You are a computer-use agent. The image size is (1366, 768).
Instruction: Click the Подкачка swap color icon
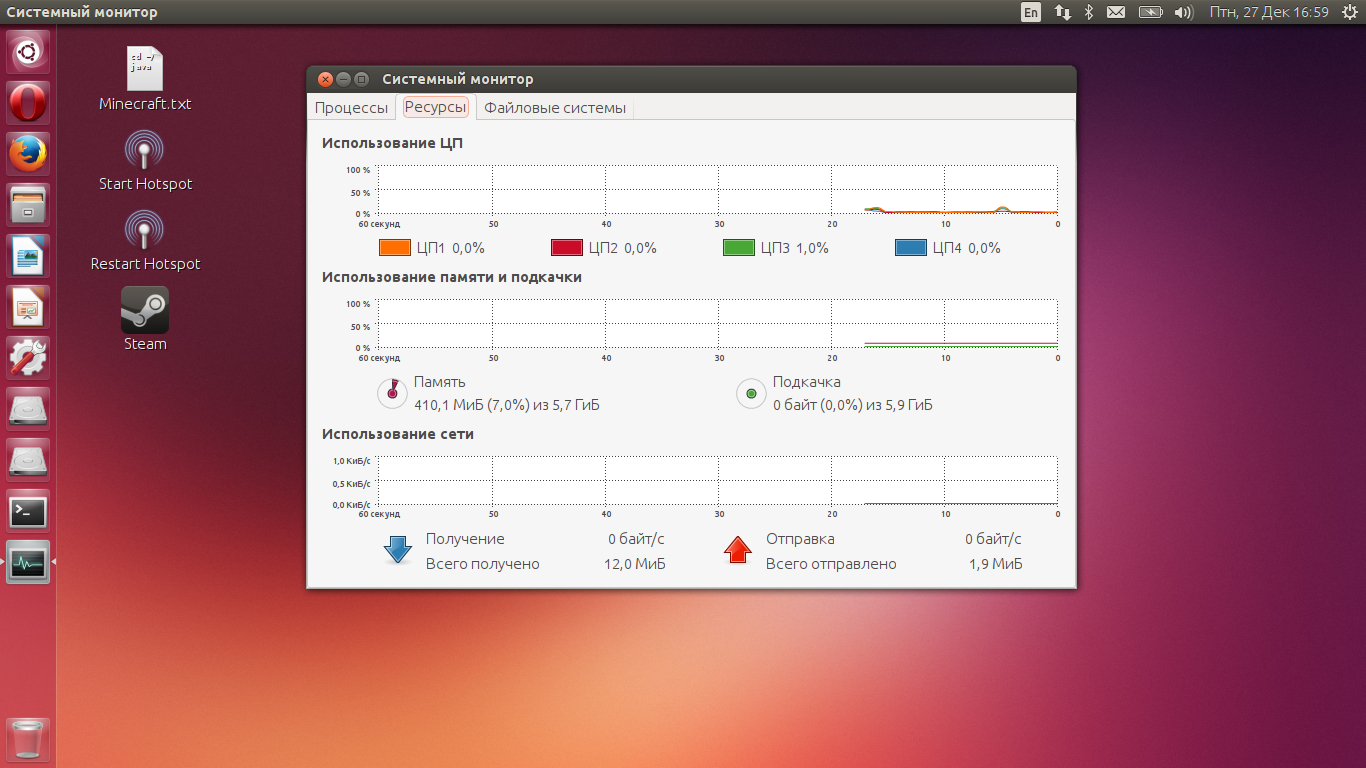point(751,394)
